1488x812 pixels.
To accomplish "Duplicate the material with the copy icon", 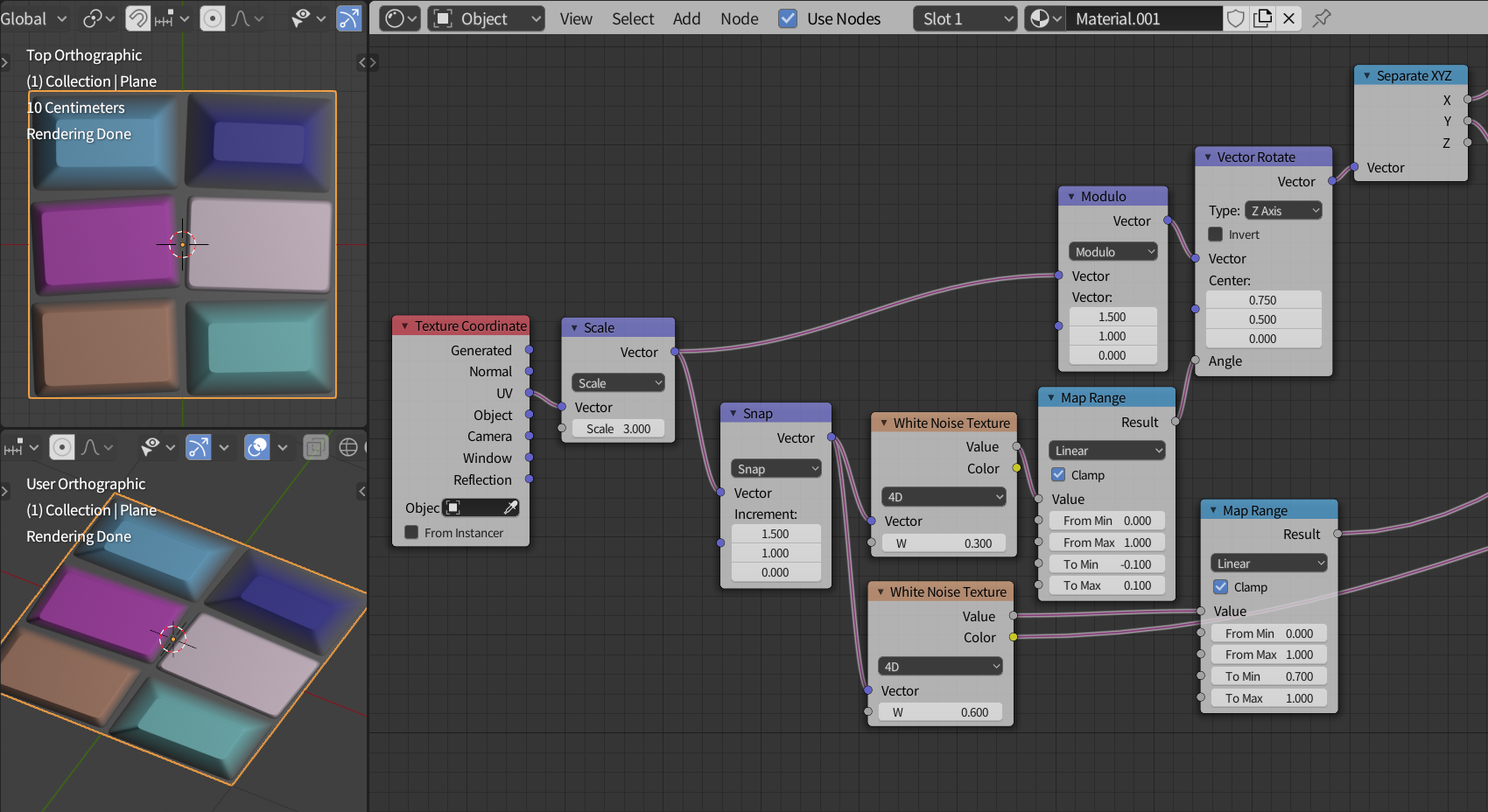I will coord(1262,17).
